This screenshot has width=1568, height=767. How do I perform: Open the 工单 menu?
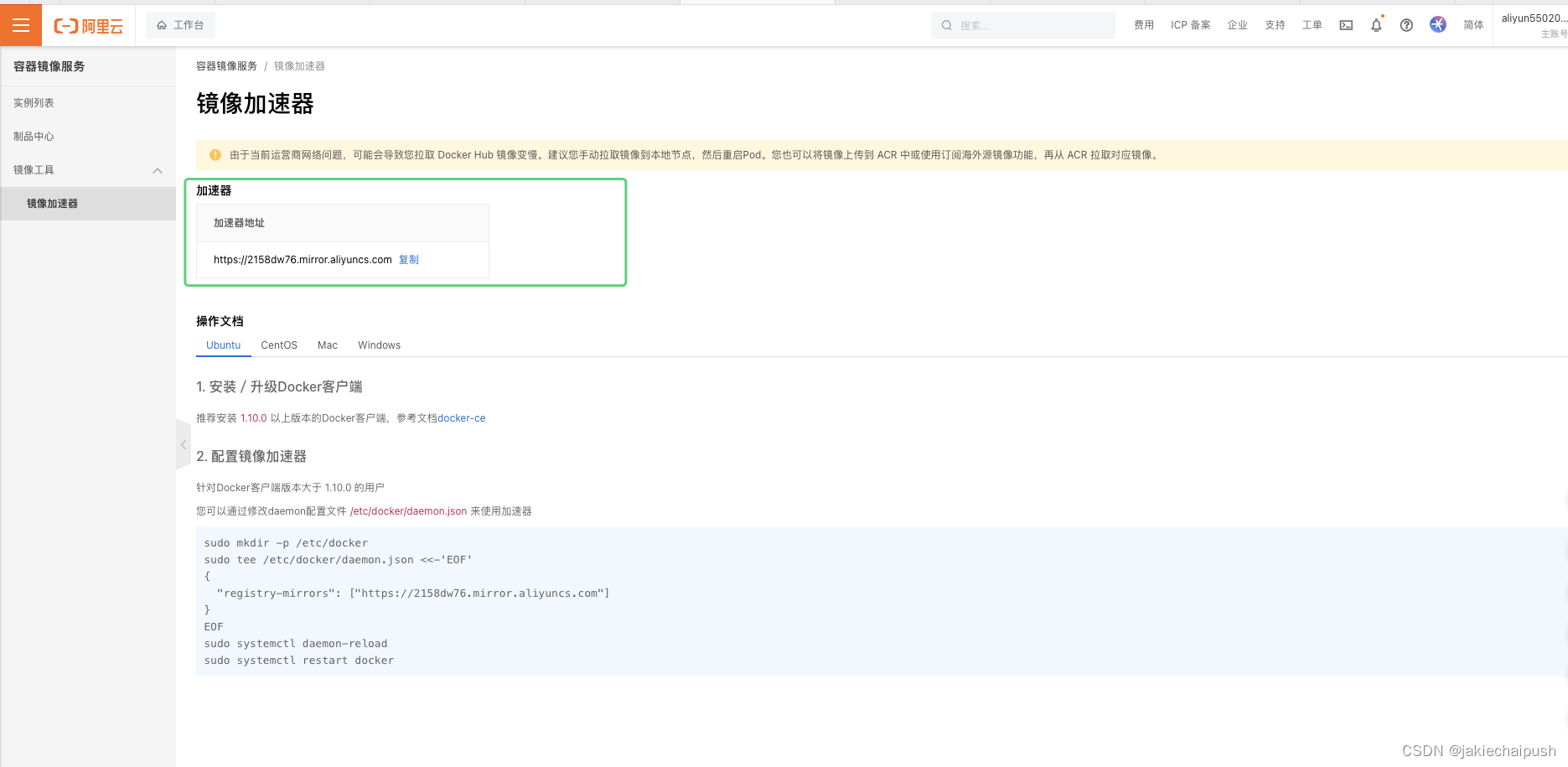pyautogui.click(x=1312, y=25)
